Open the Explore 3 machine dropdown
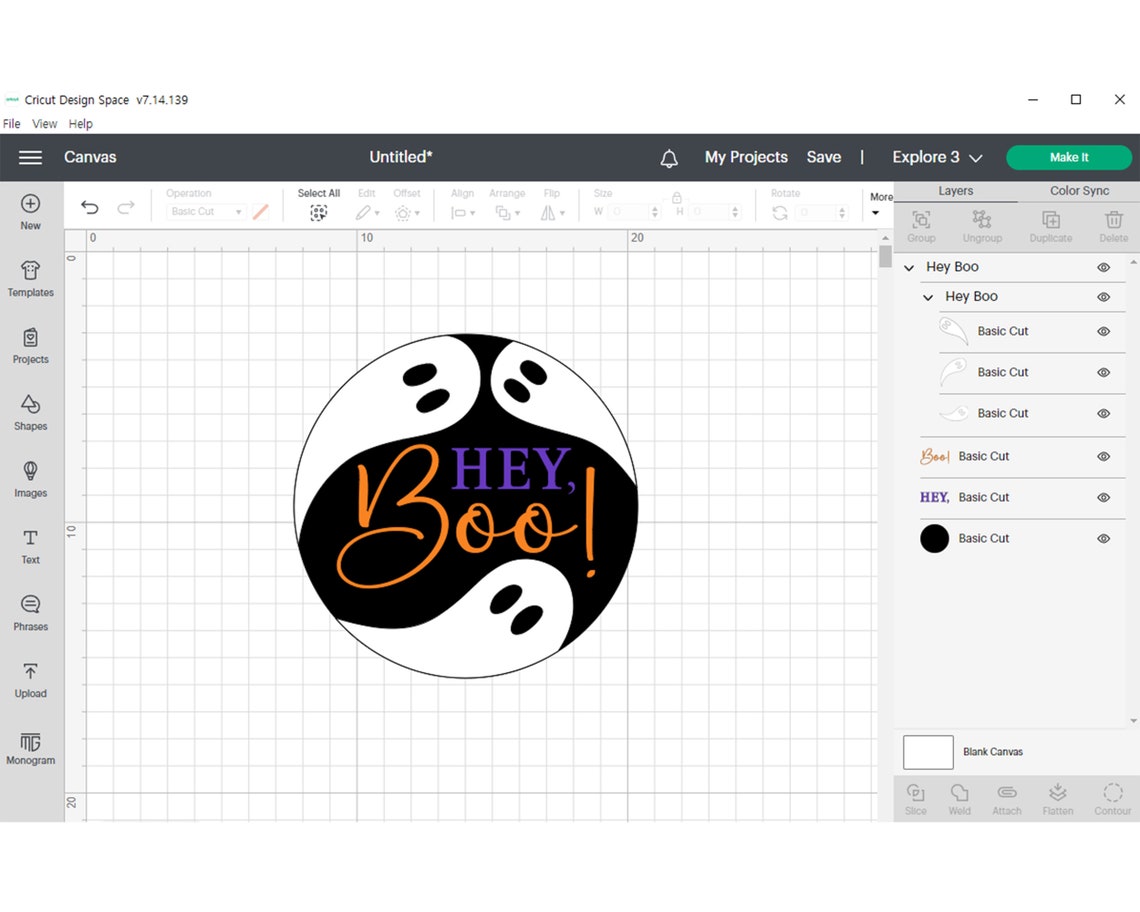Viewport: 1140px width, 912px height. pyautogui.click(x=936, y=157)
